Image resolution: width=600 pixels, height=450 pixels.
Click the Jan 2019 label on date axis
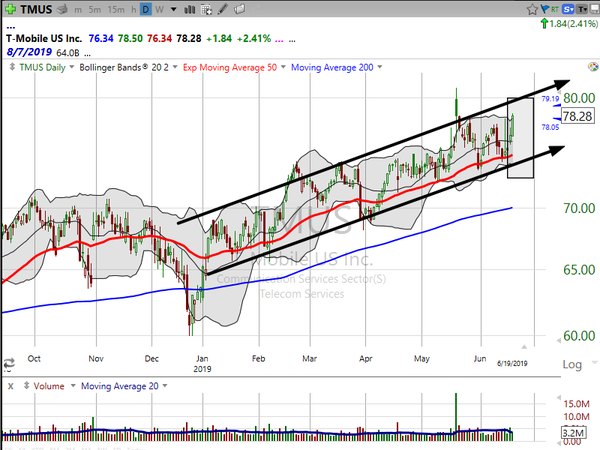coord(202,364)
